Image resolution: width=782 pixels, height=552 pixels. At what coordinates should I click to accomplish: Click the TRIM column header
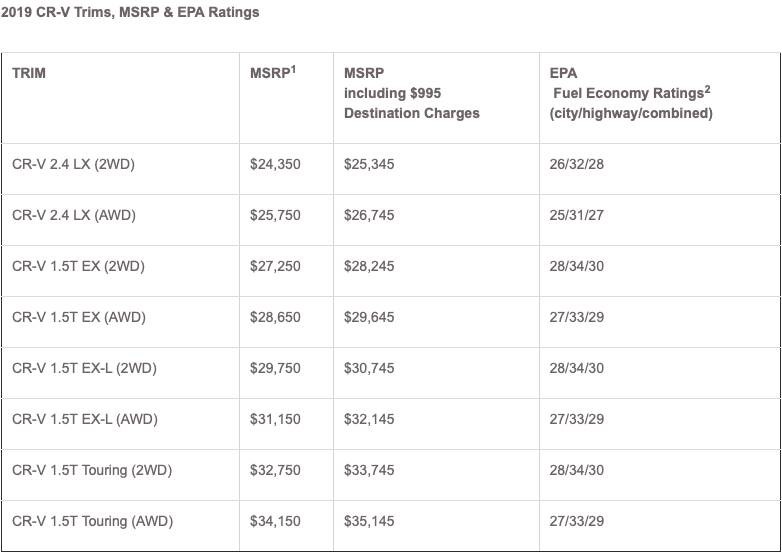click(x=29, y=73)
